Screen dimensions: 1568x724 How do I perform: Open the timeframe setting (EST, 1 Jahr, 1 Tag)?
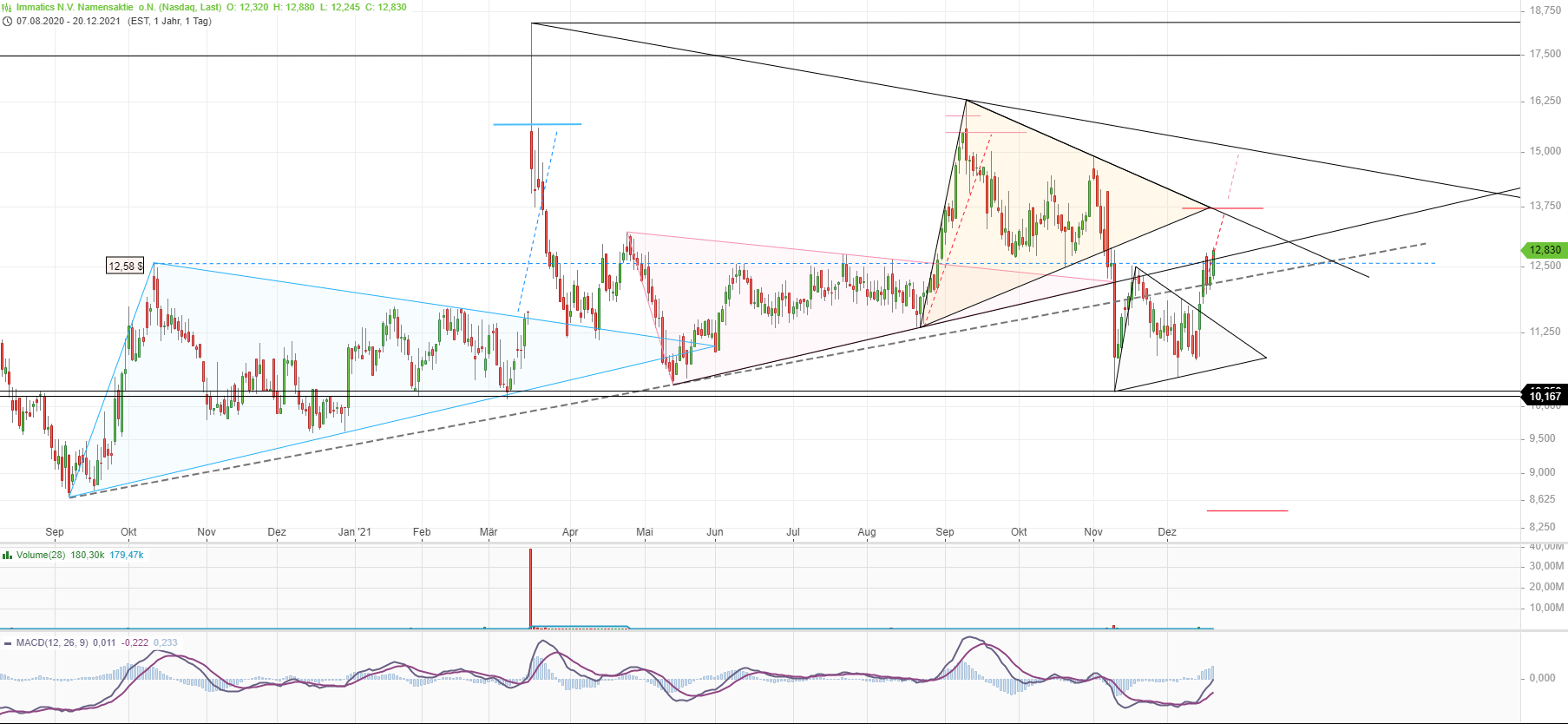pos(169,21)
